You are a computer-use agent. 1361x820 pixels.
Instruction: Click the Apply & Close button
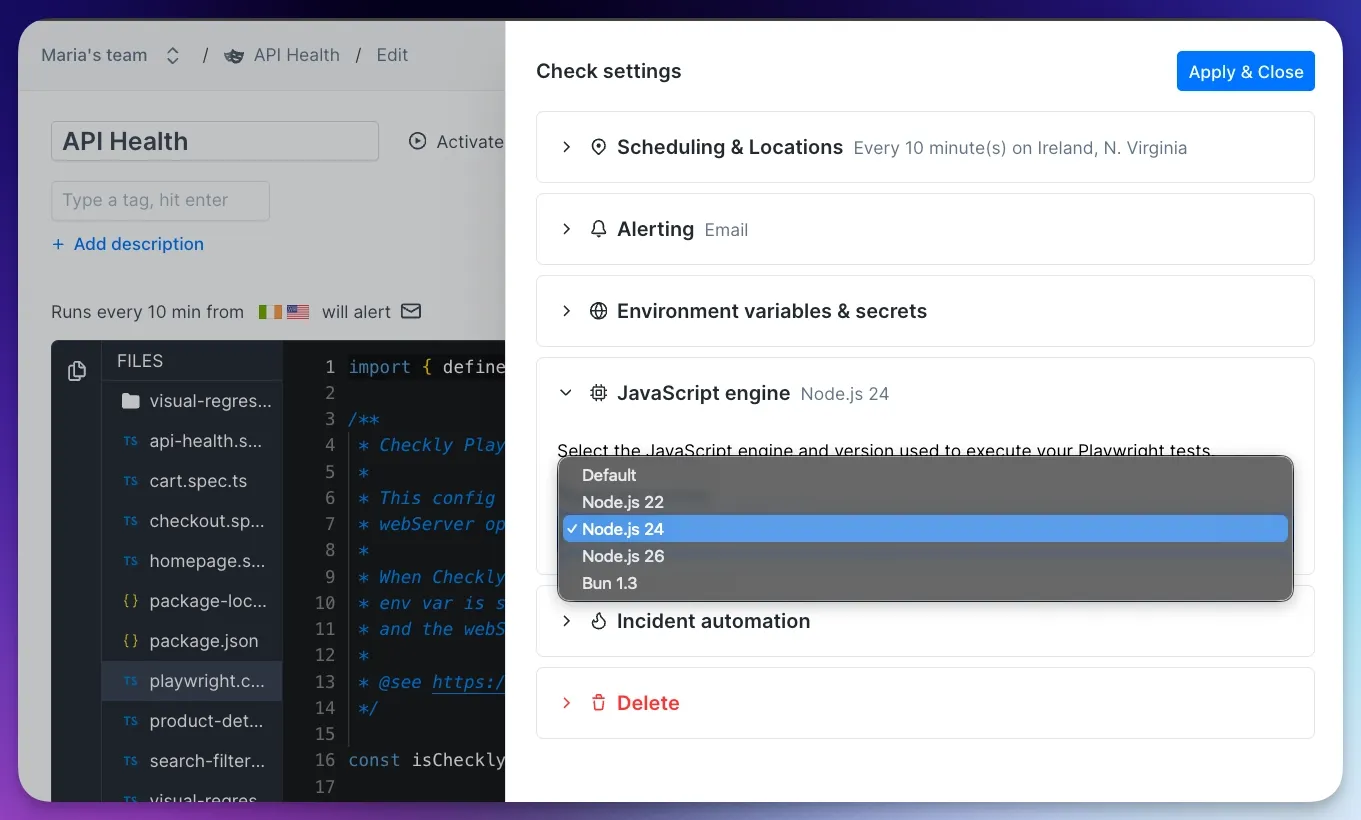pyautogui.click(x=1245, y=71)
